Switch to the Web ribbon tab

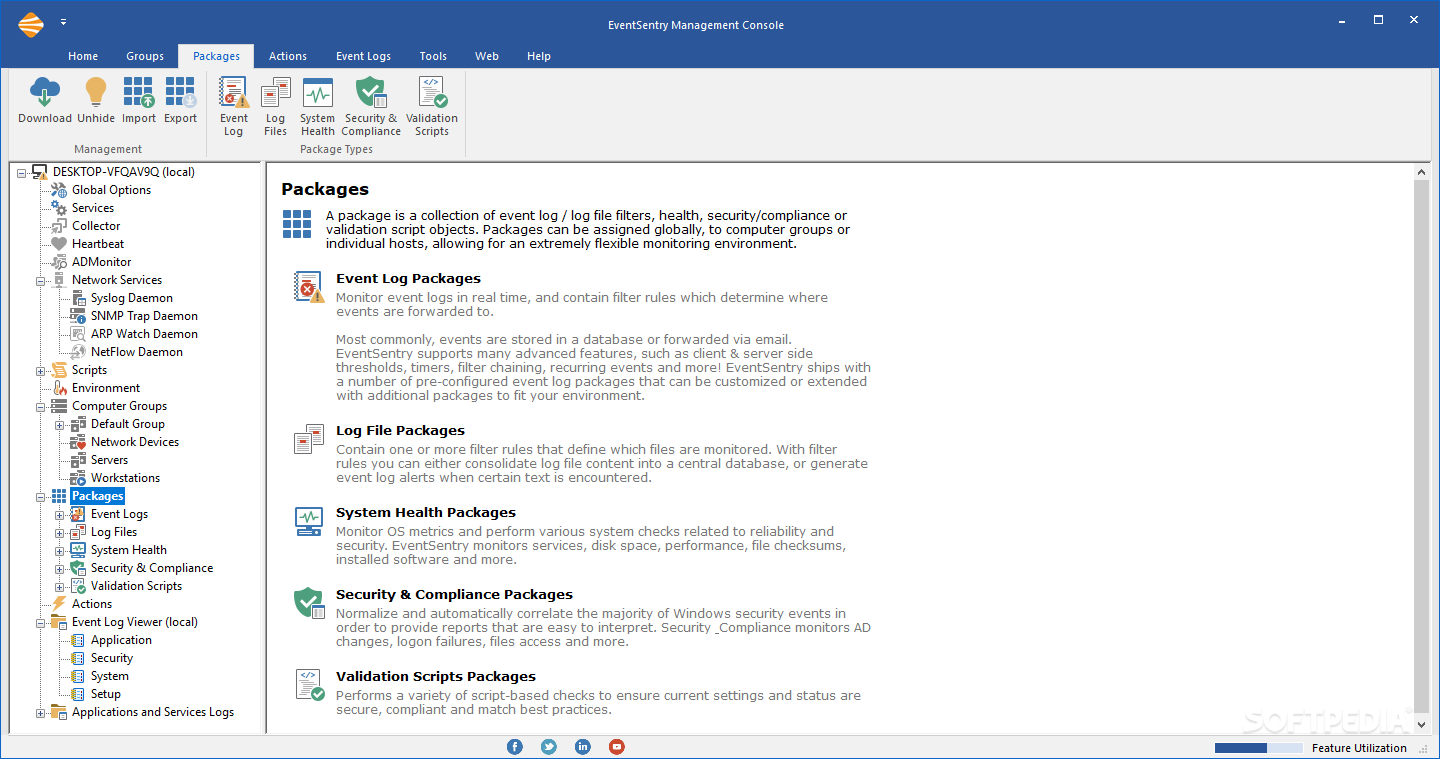(x=487, y=56)
